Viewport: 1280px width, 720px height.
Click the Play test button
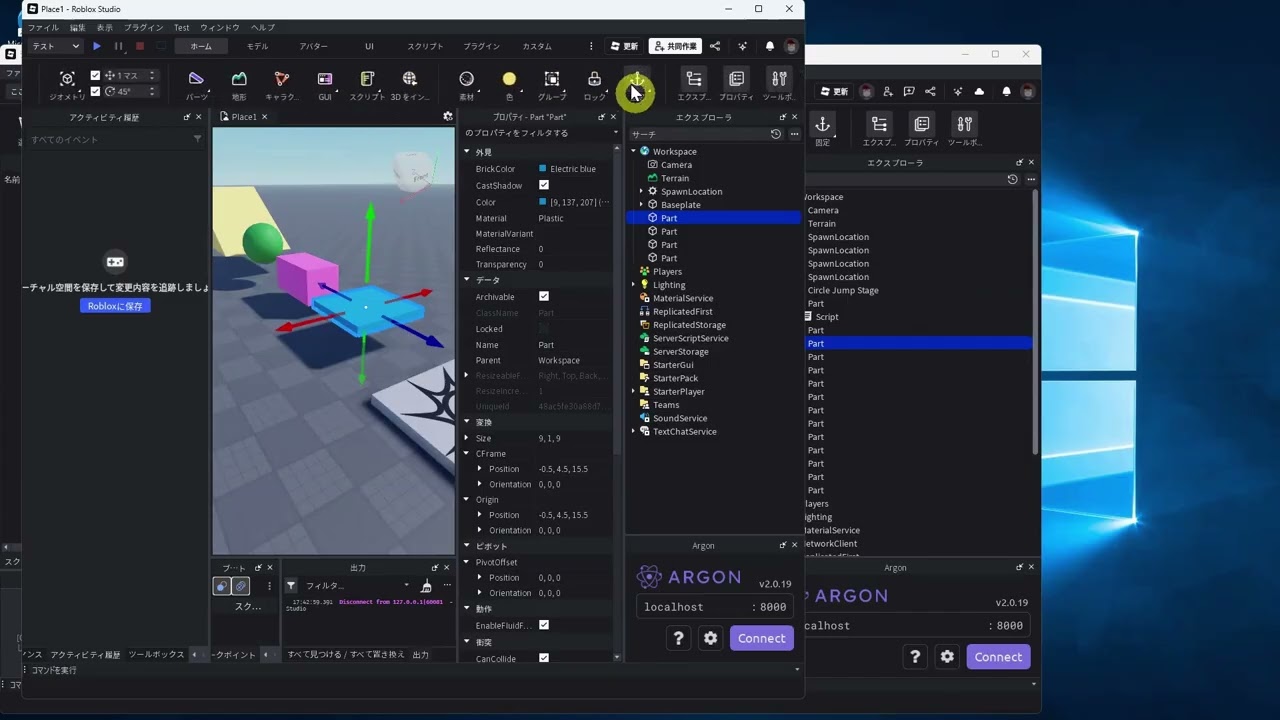97,46
